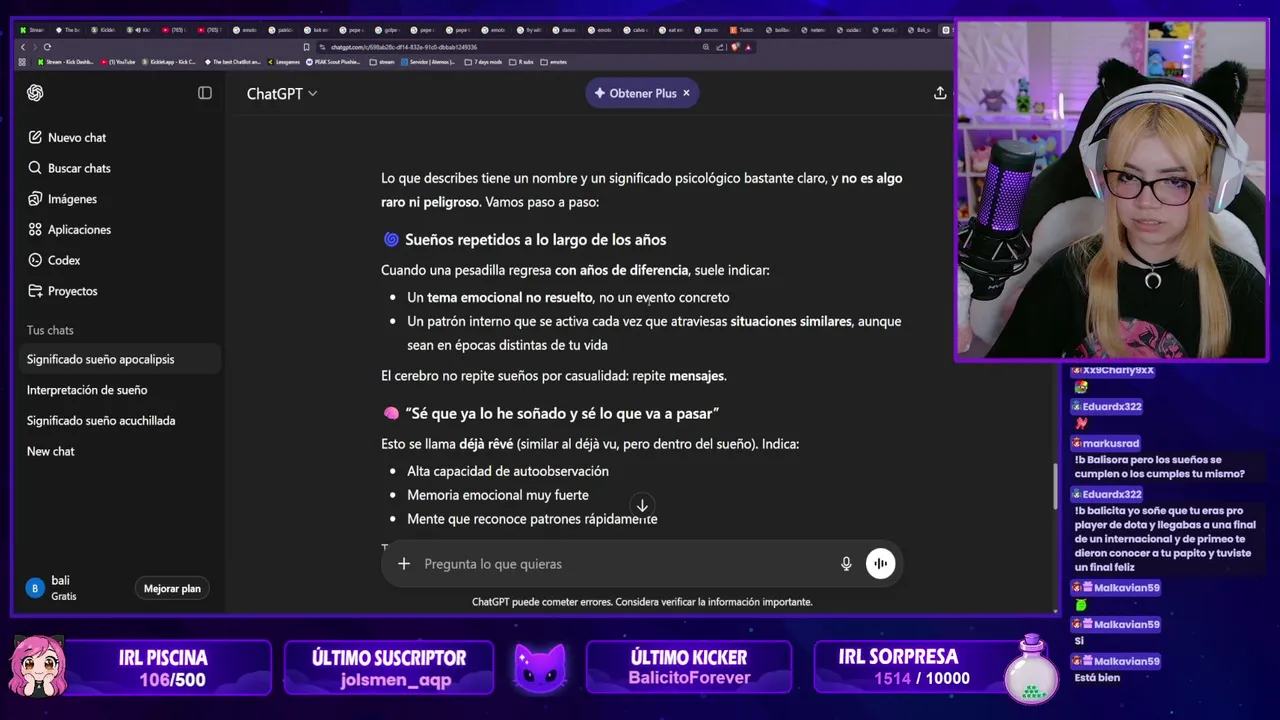Image resolution: width=1280 pixels, height=720 pixels.
Task: Click the browser share icon in address bar
Action: coord(719,47)
